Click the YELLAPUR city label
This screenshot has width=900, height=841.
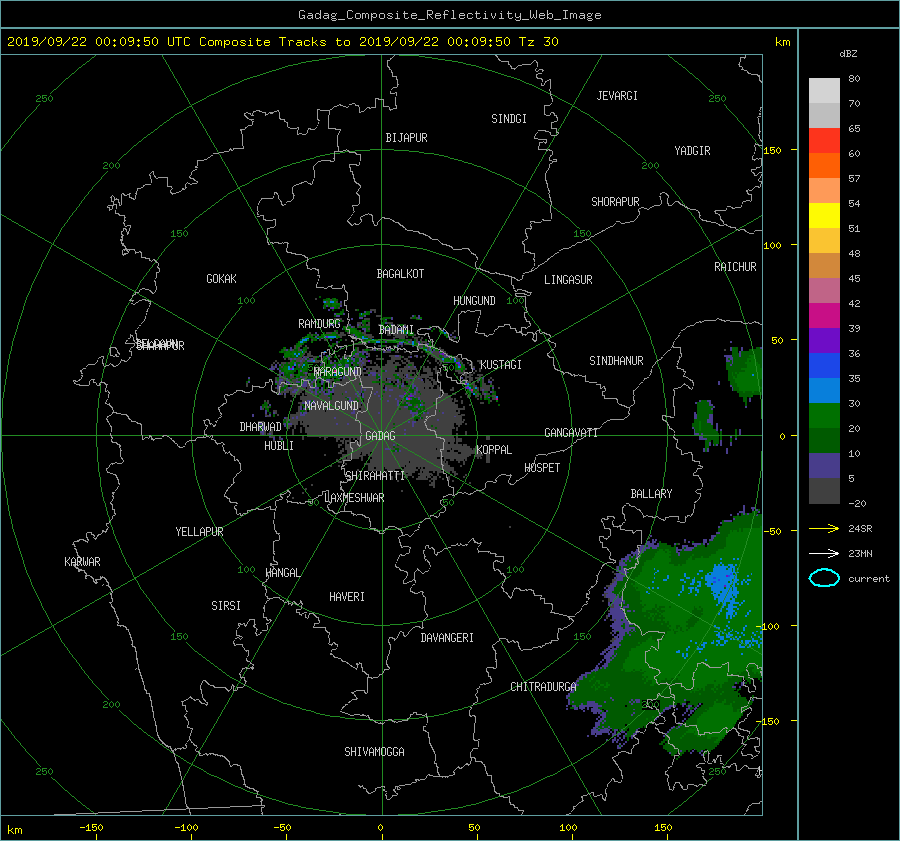coord(199,532)
